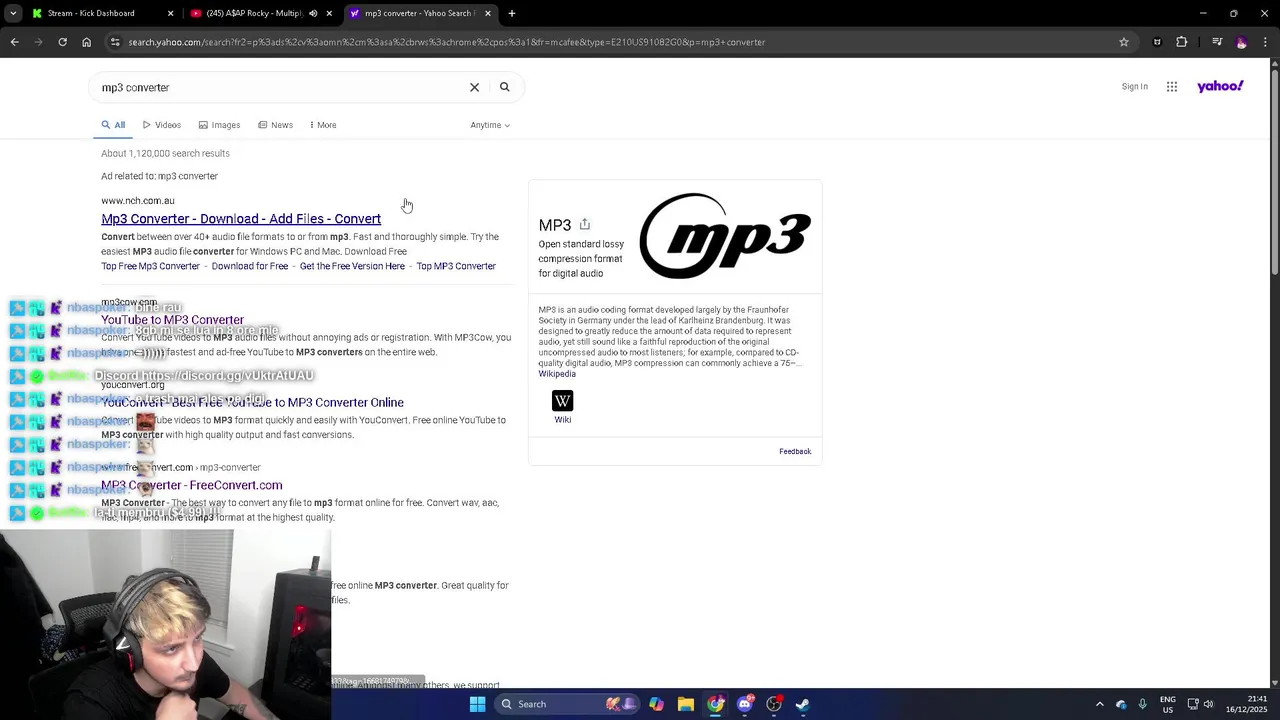1280x720 pixels.
Task: Click Sign in on Yahoo
Action: pos(1135,87)
